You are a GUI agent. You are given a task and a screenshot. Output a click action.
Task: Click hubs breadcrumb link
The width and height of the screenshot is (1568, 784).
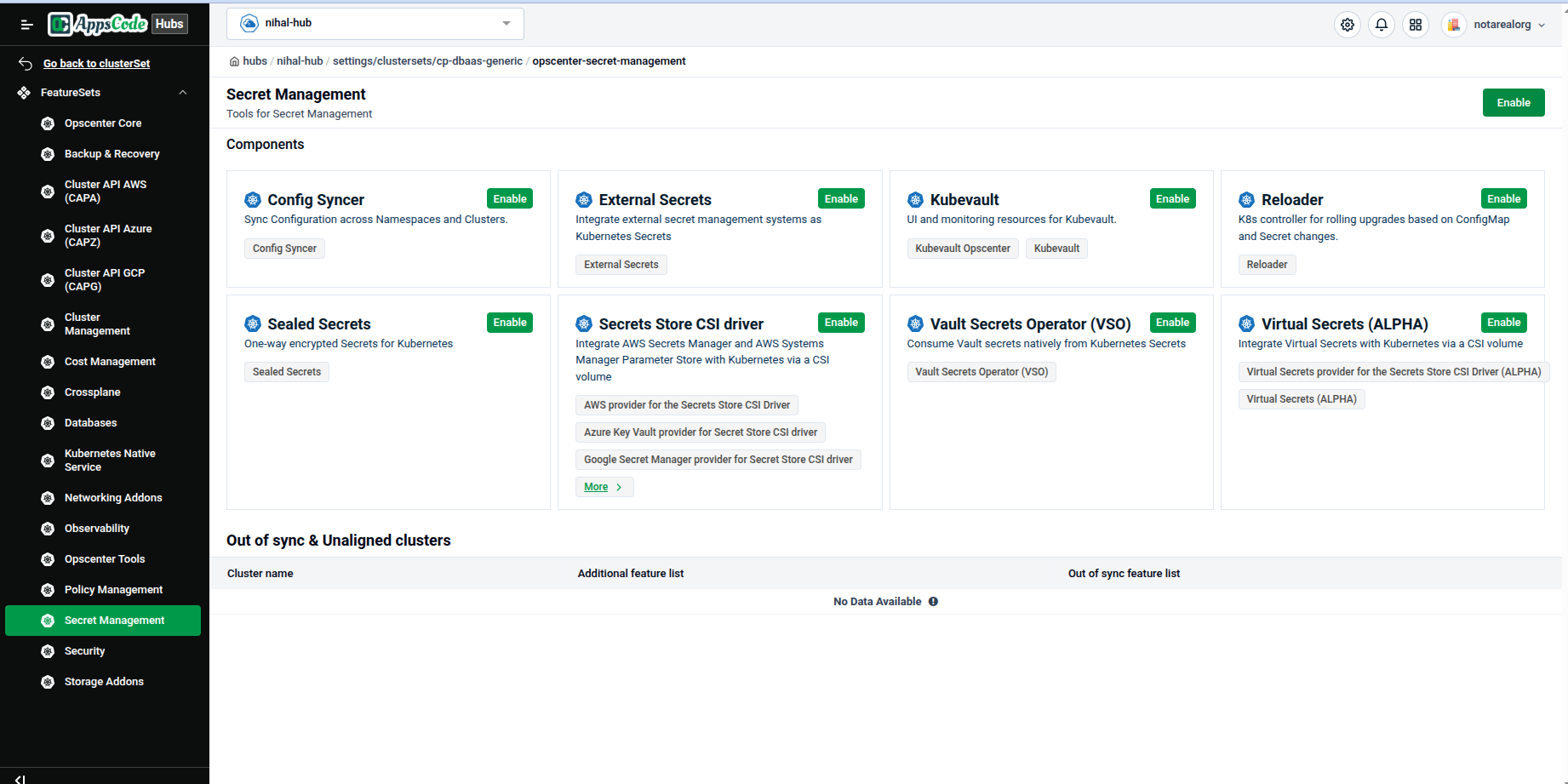tap(255, 61)
